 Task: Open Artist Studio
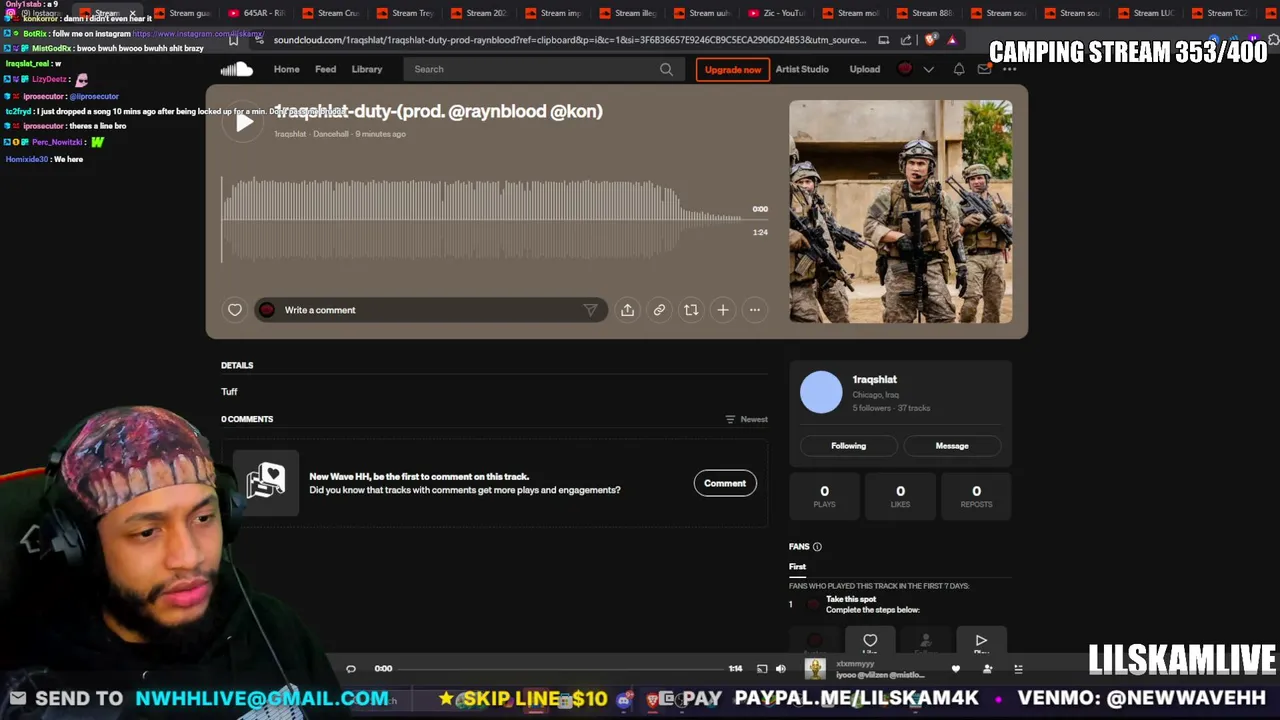802,69
